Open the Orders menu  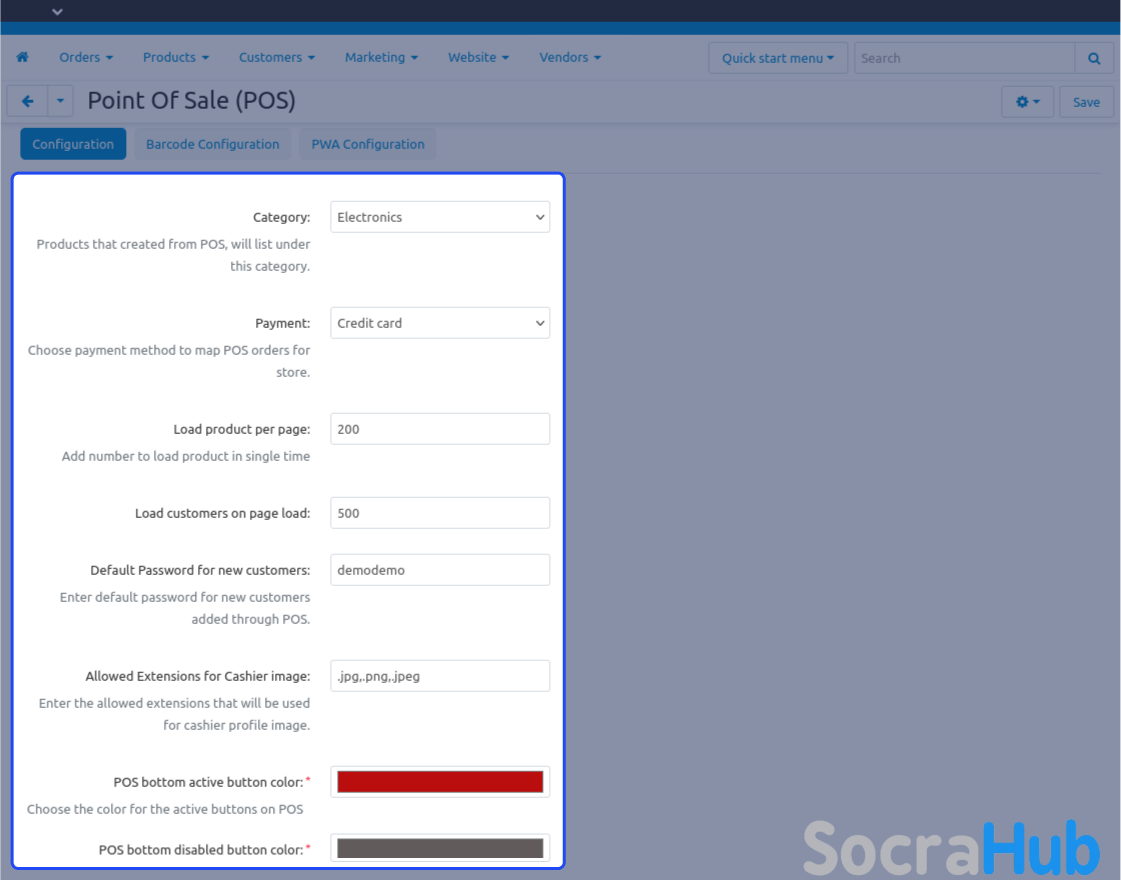click(86, 58)
